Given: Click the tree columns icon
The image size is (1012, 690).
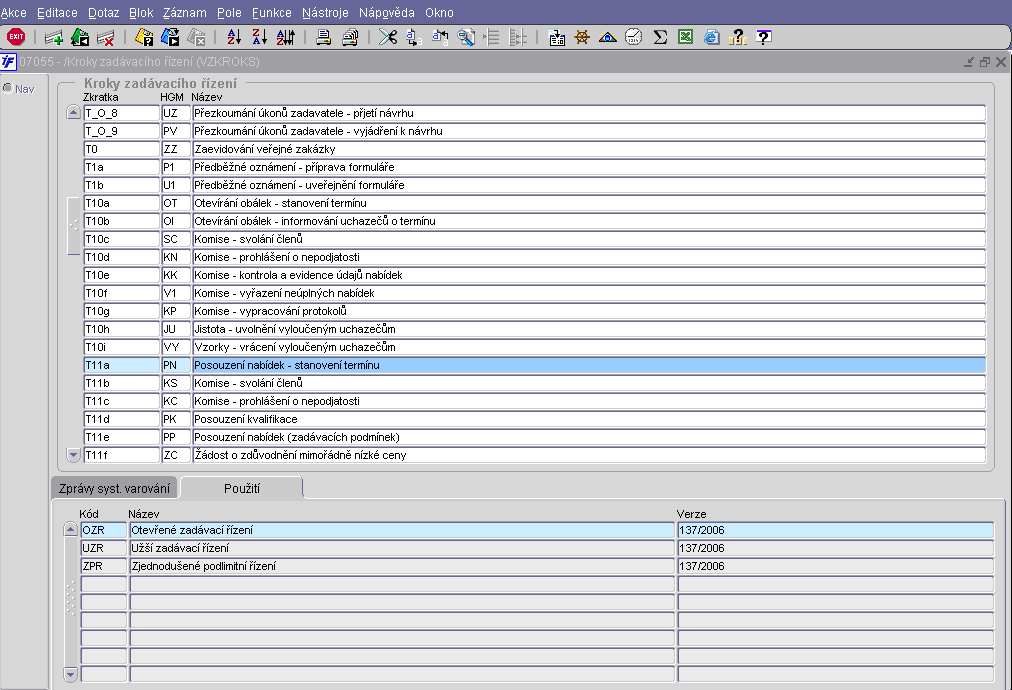Looking at the screenshot, I should [518, 37].
